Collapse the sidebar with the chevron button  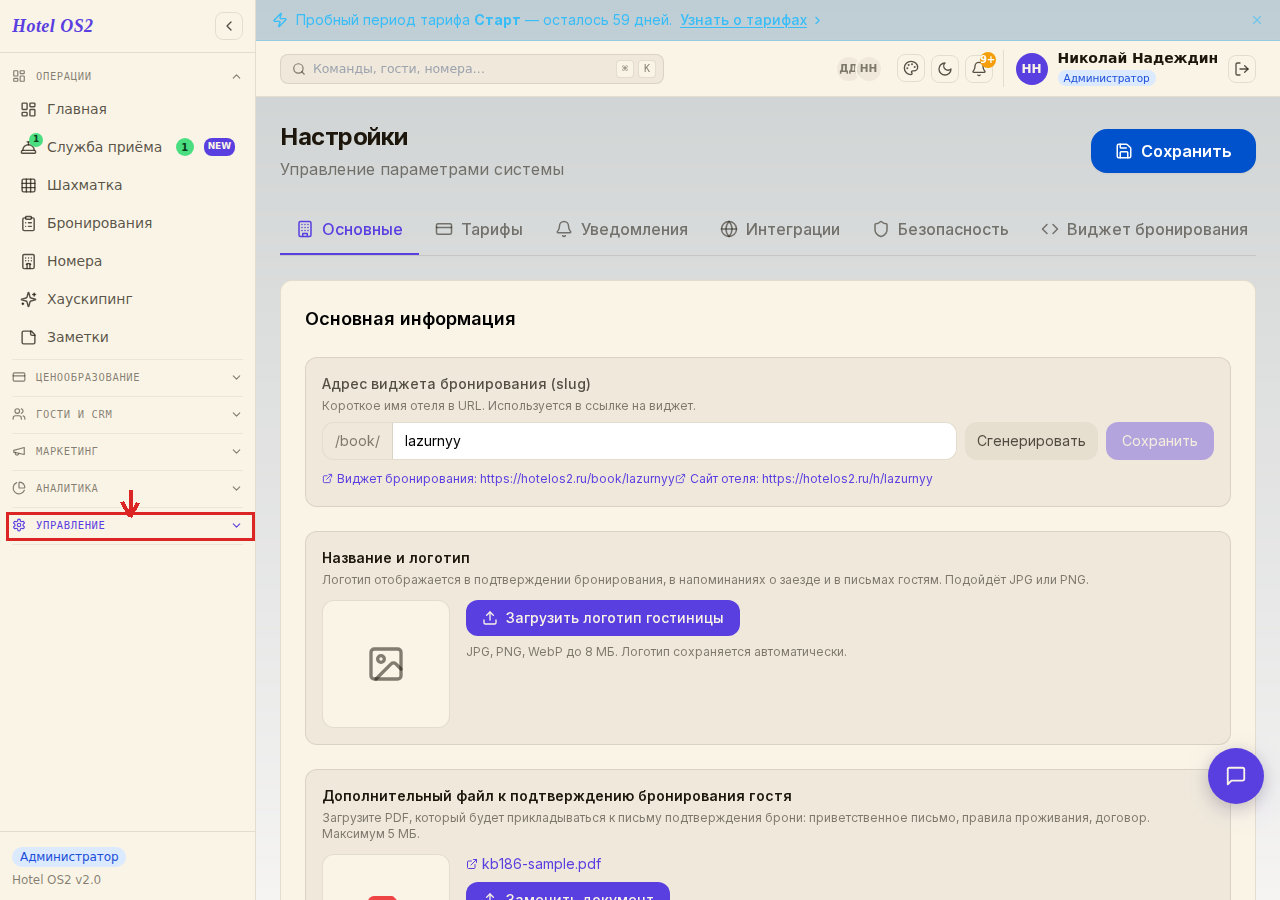pyautogui.click(x=229, y=26)
